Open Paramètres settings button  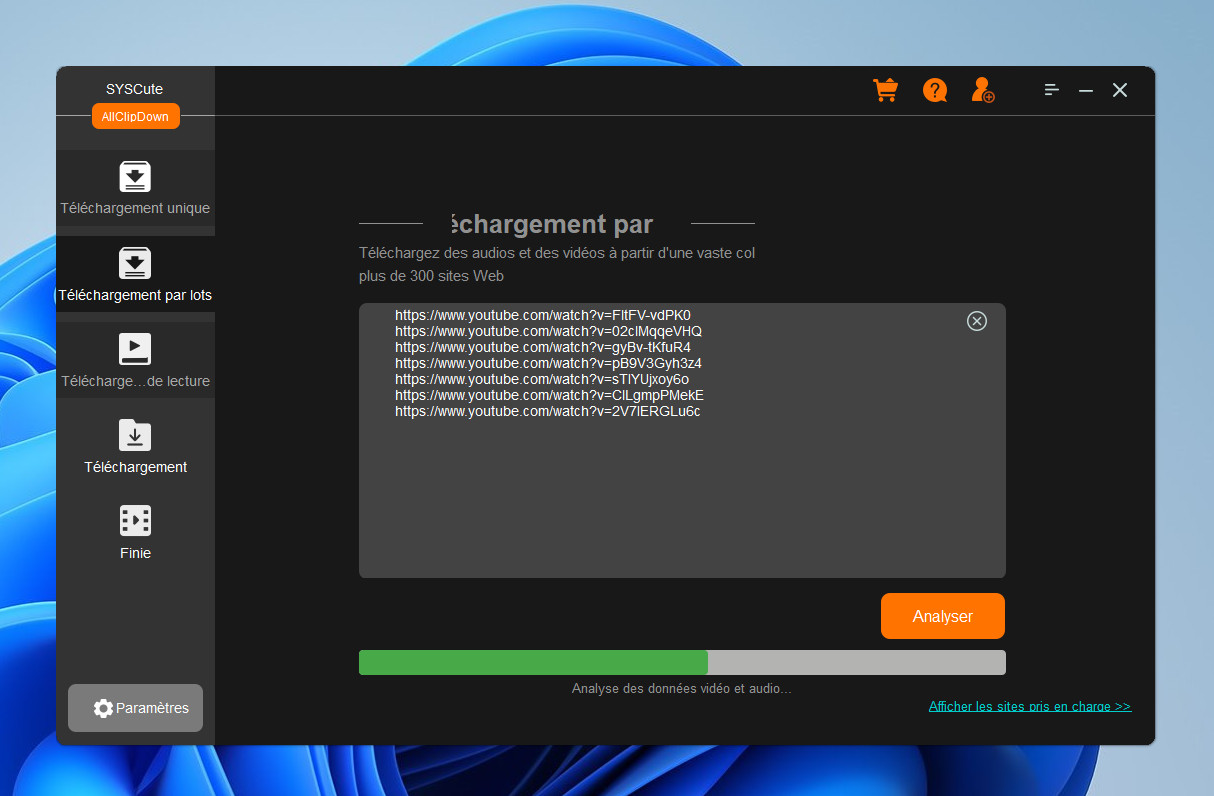pyautogui.click(x=135, y=708)
